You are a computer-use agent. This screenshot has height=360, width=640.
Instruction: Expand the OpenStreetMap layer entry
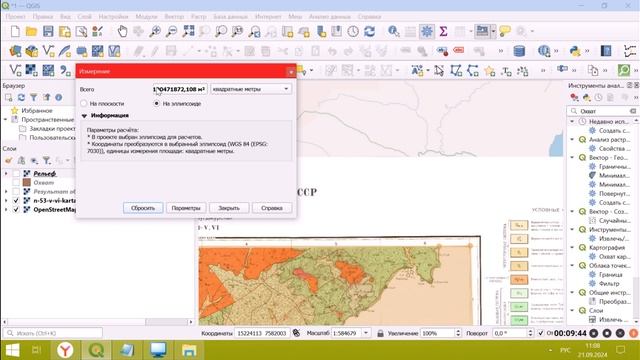6,209
